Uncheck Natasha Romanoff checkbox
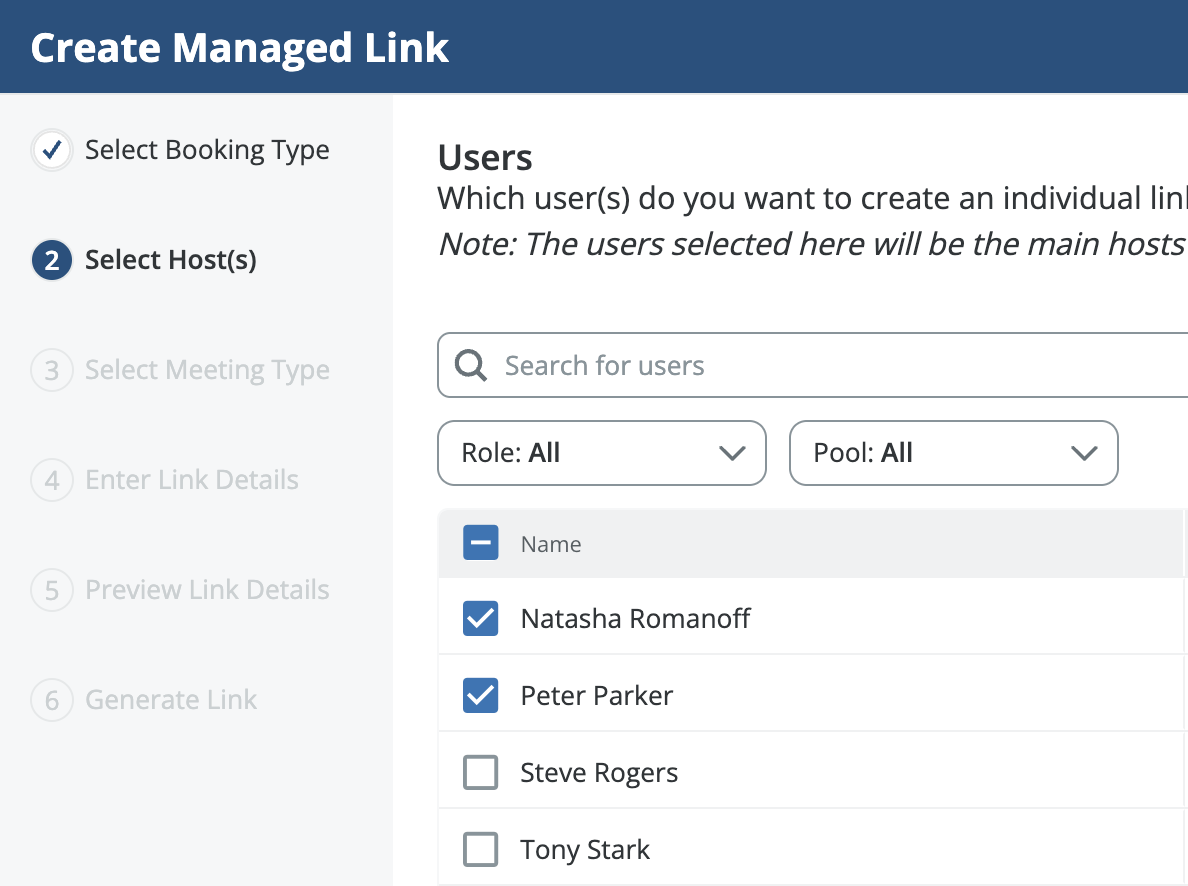The width and height of the screenshot is (1188, 886). (x=481, y=619)
